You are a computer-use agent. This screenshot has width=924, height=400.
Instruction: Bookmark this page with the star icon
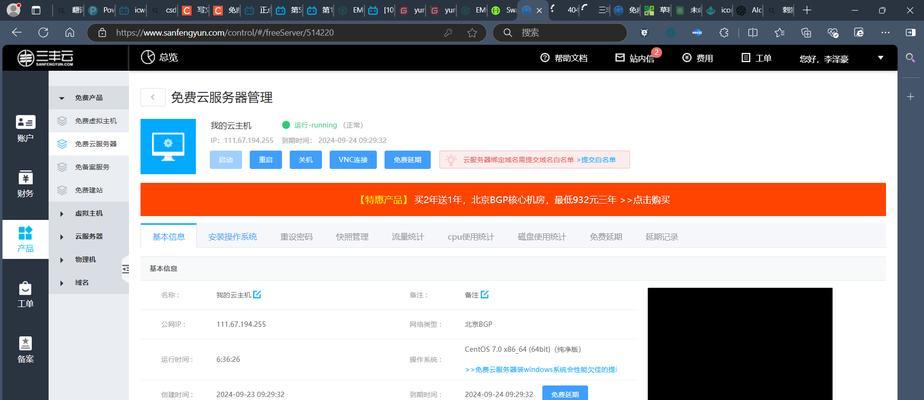(x=472, y=33)
